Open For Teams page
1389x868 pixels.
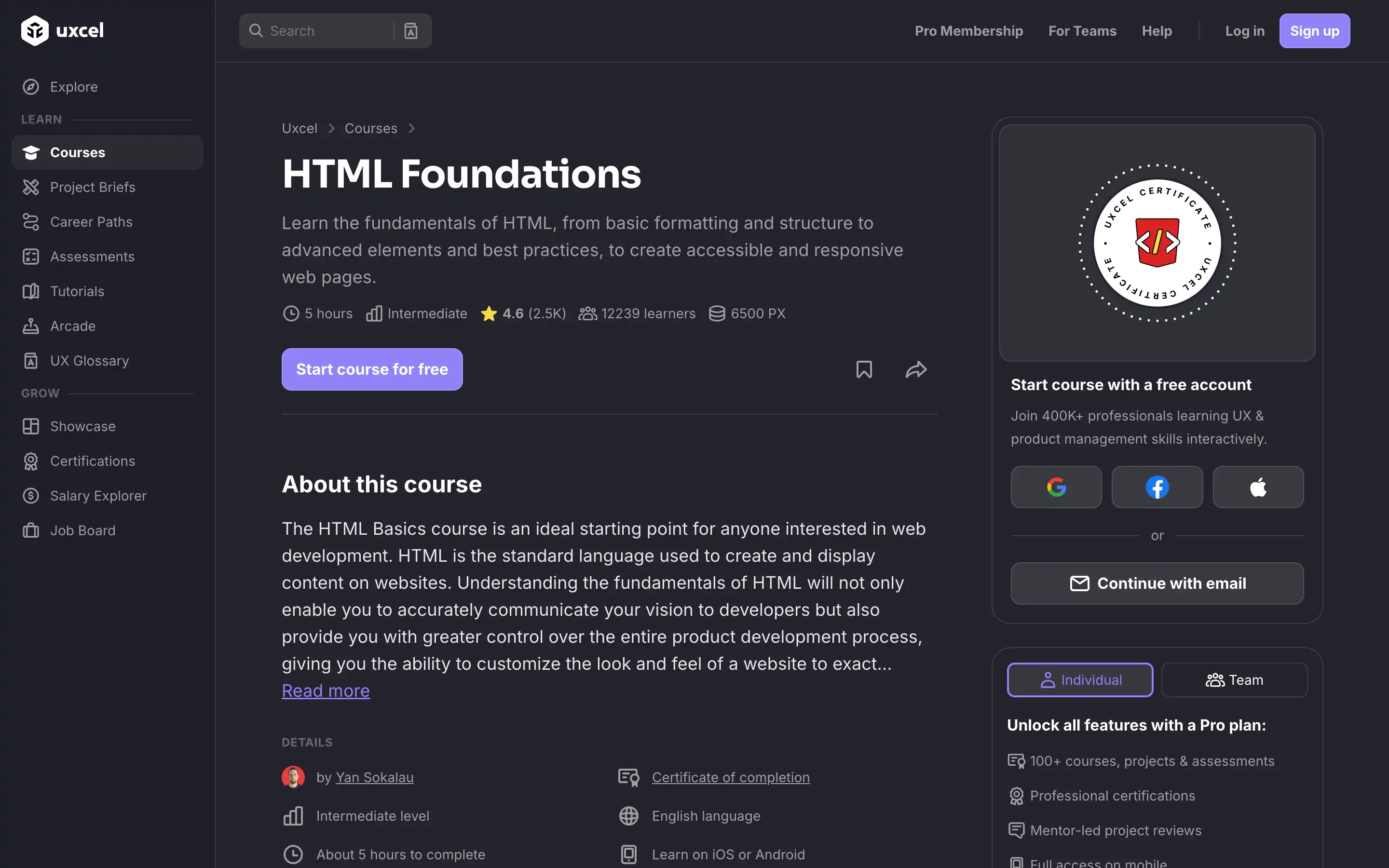[x=1082, y=31]
